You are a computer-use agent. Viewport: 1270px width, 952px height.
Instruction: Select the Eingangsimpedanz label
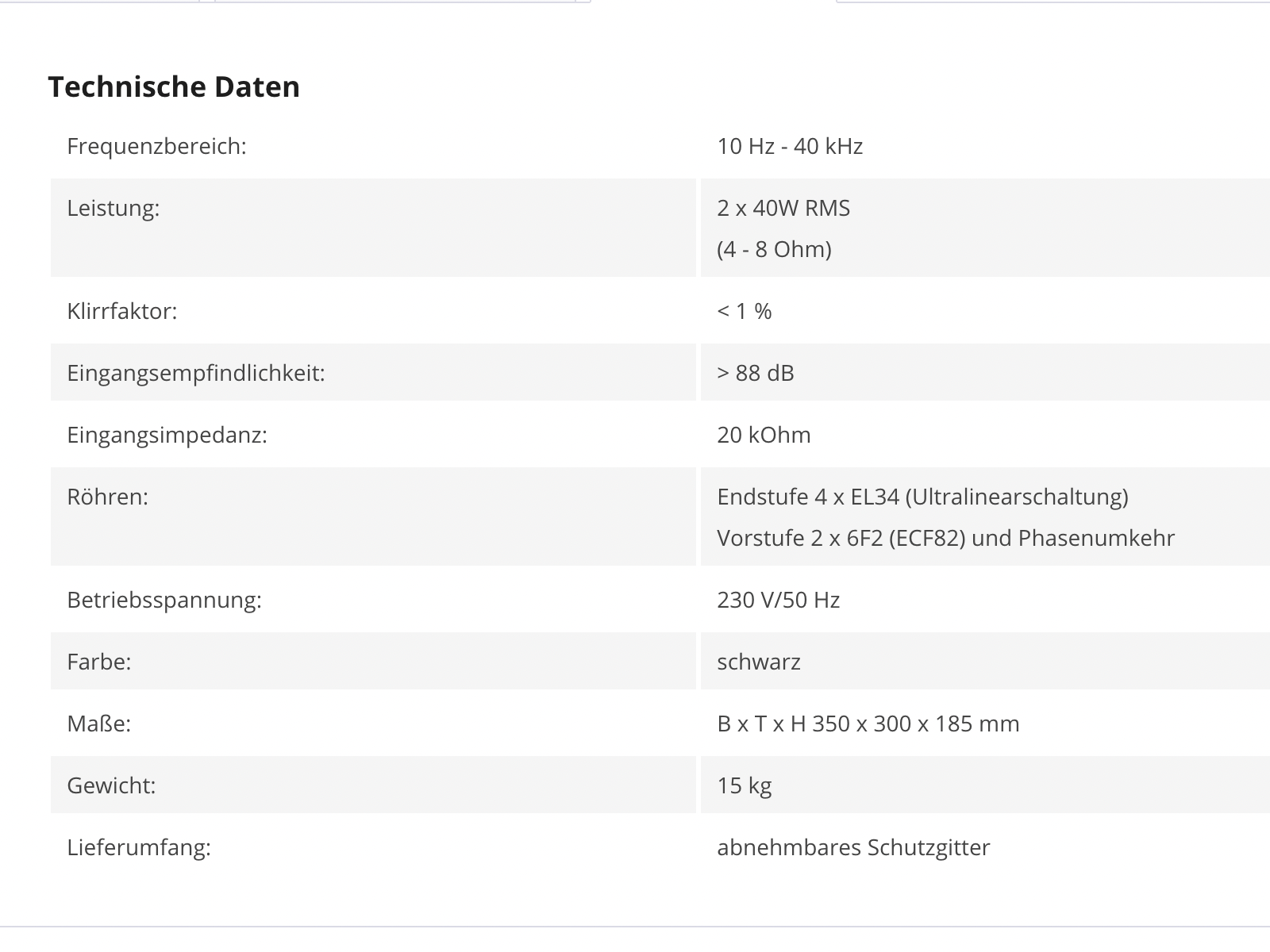tap(167, 436)
